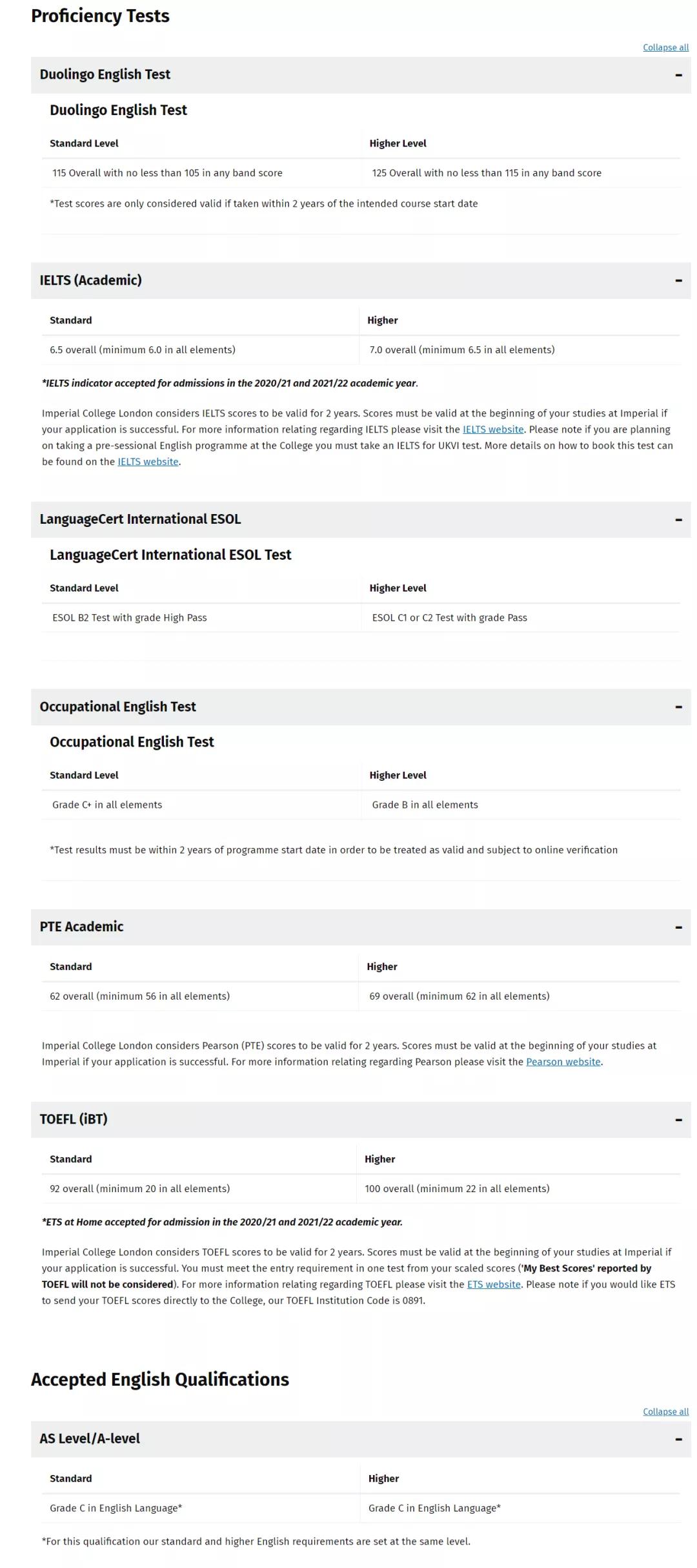Click the Duolingo English Test header bar

361,75
